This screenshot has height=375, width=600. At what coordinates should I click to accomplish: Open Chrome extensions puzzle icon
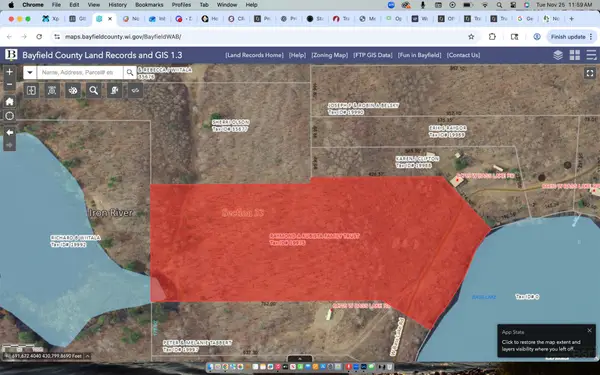pyautogui.click(x=492, y=37)
